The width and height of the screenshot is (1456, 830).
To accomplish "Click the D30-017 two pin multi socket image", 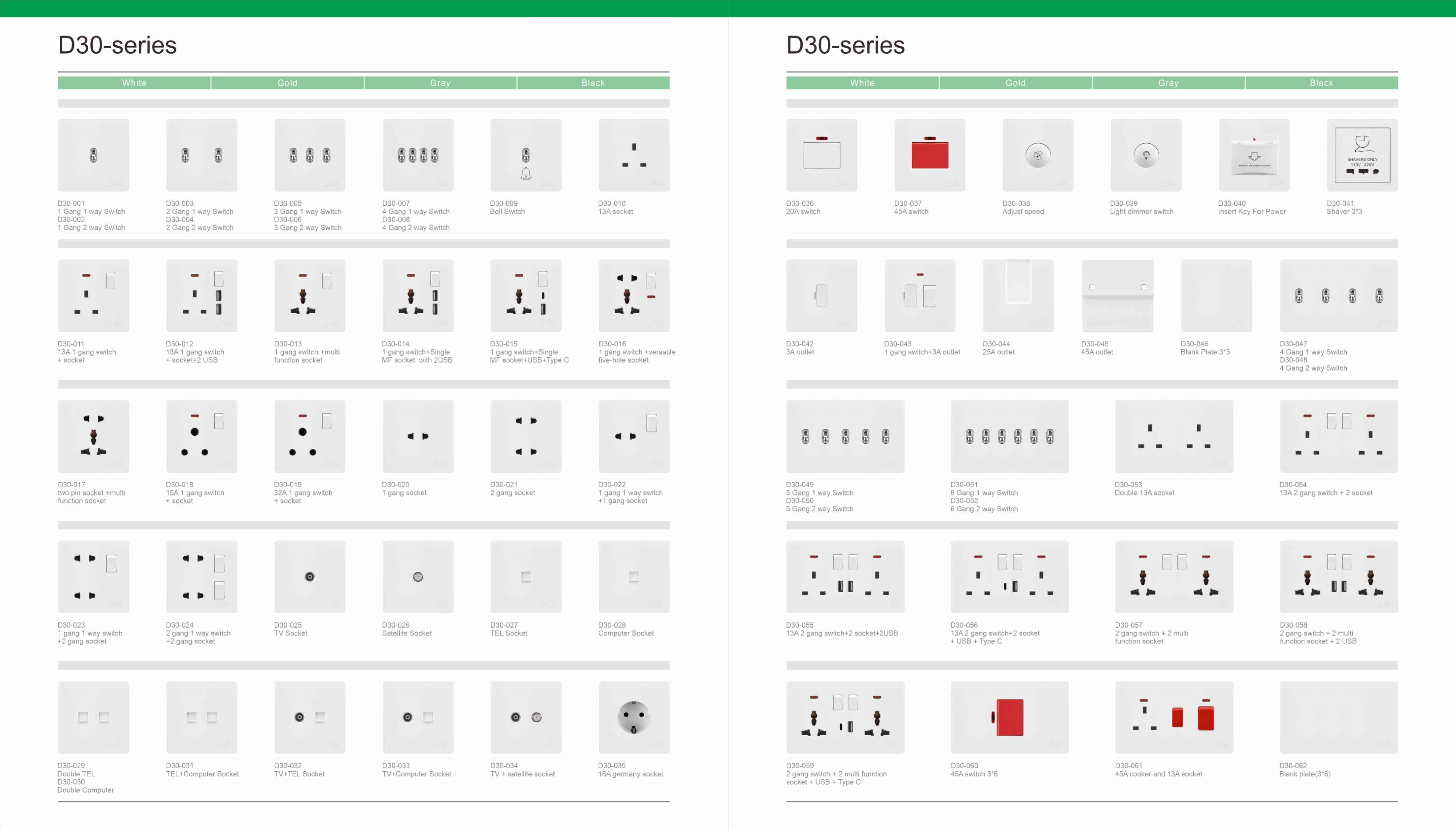I will [x=93, y=436].
